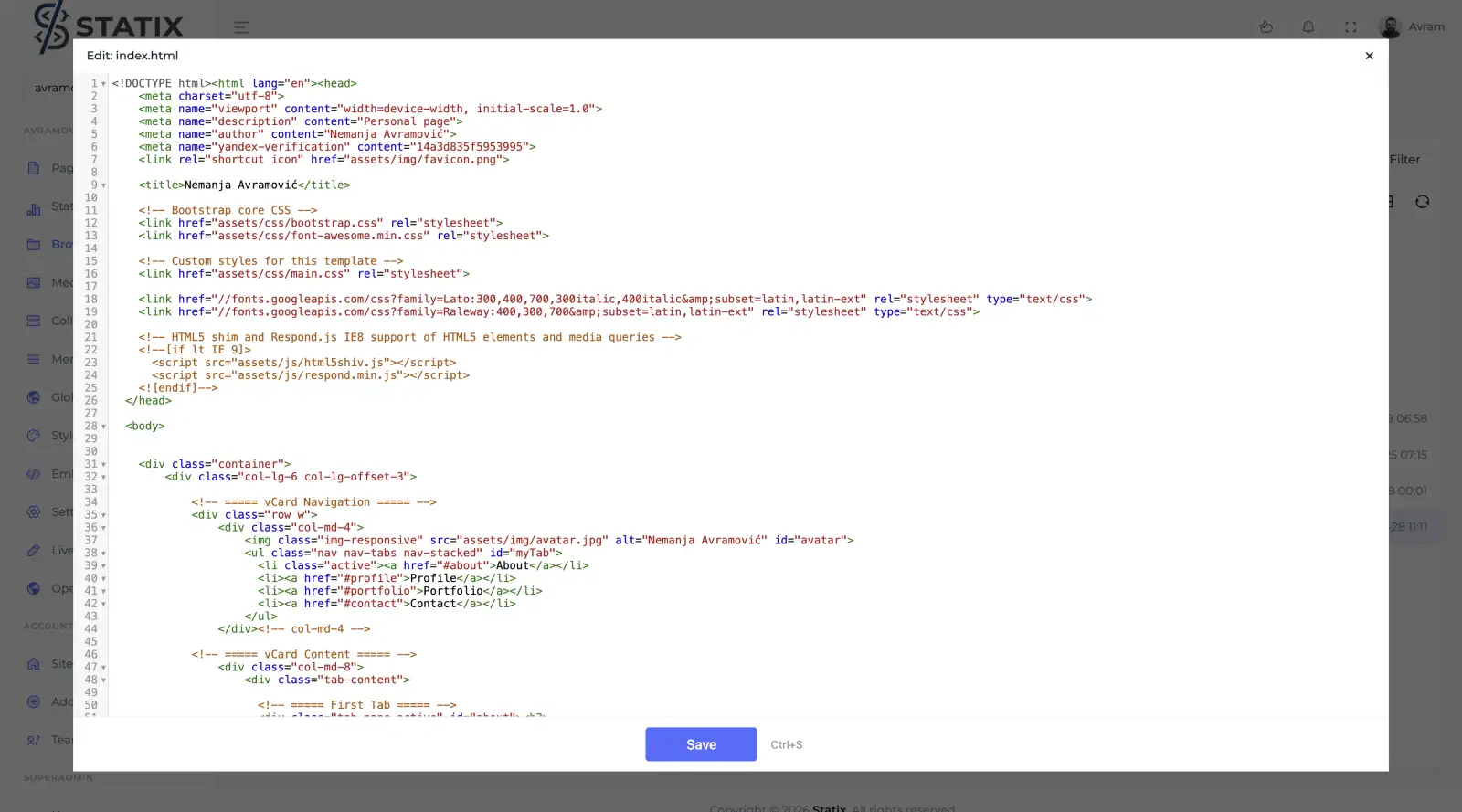The height and width of the screenshot is (812, 1462).
Task: Enter fullscreen with the header expand icon
Action: 1351,26
